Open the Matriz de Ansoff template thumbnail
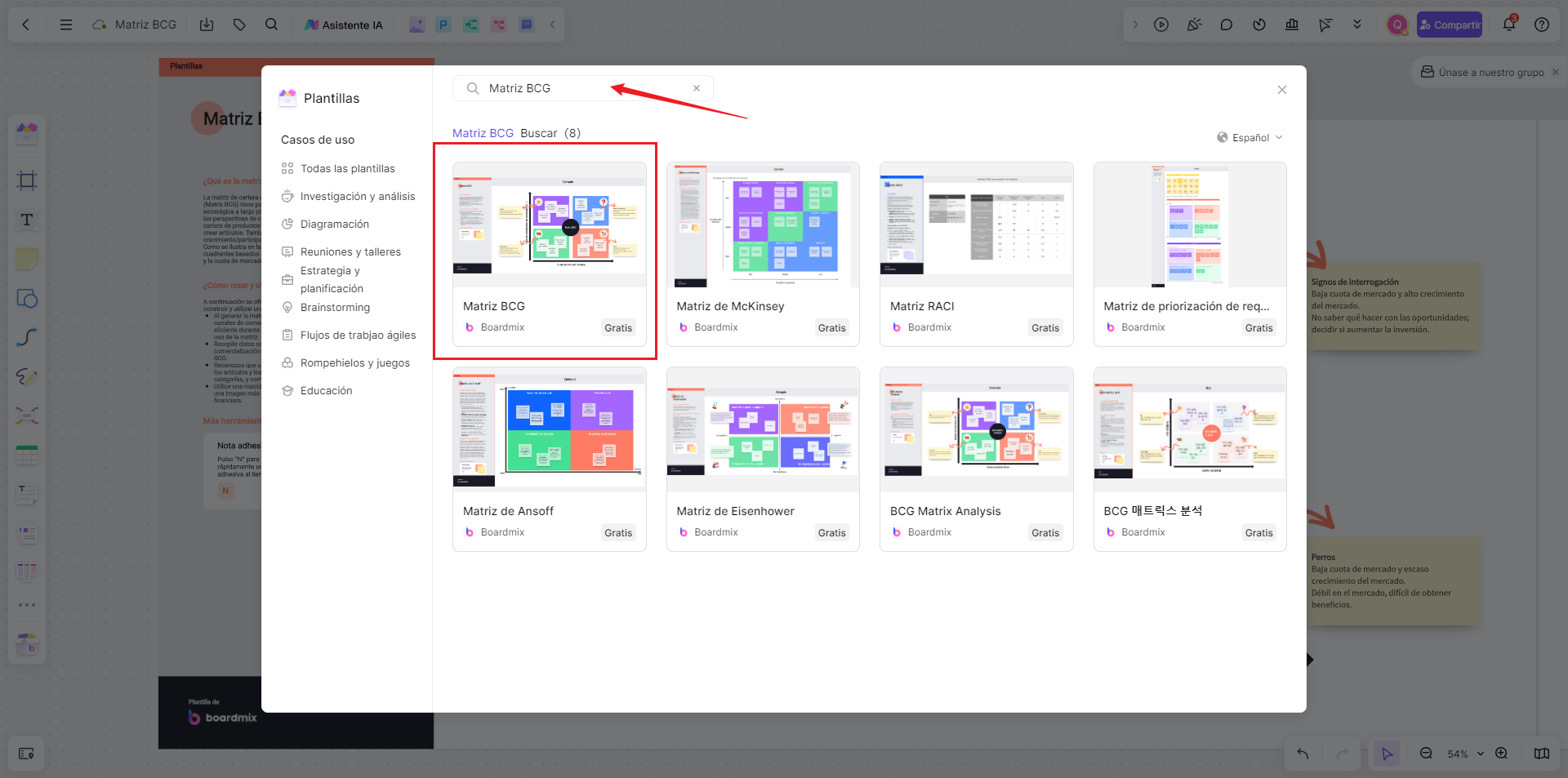The width and height of the screenshot is (1568, 778). tap(550, 429)
